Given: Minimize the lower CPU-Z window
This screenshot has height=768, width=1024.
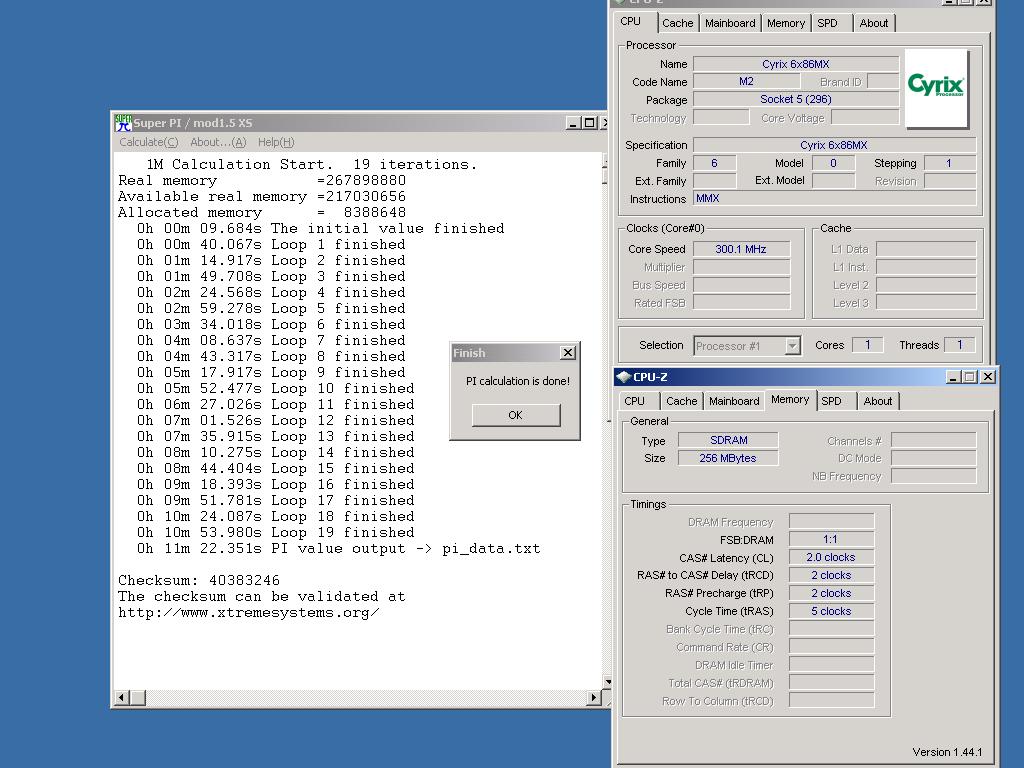Looking at the screenshot, I should (953, 377).
